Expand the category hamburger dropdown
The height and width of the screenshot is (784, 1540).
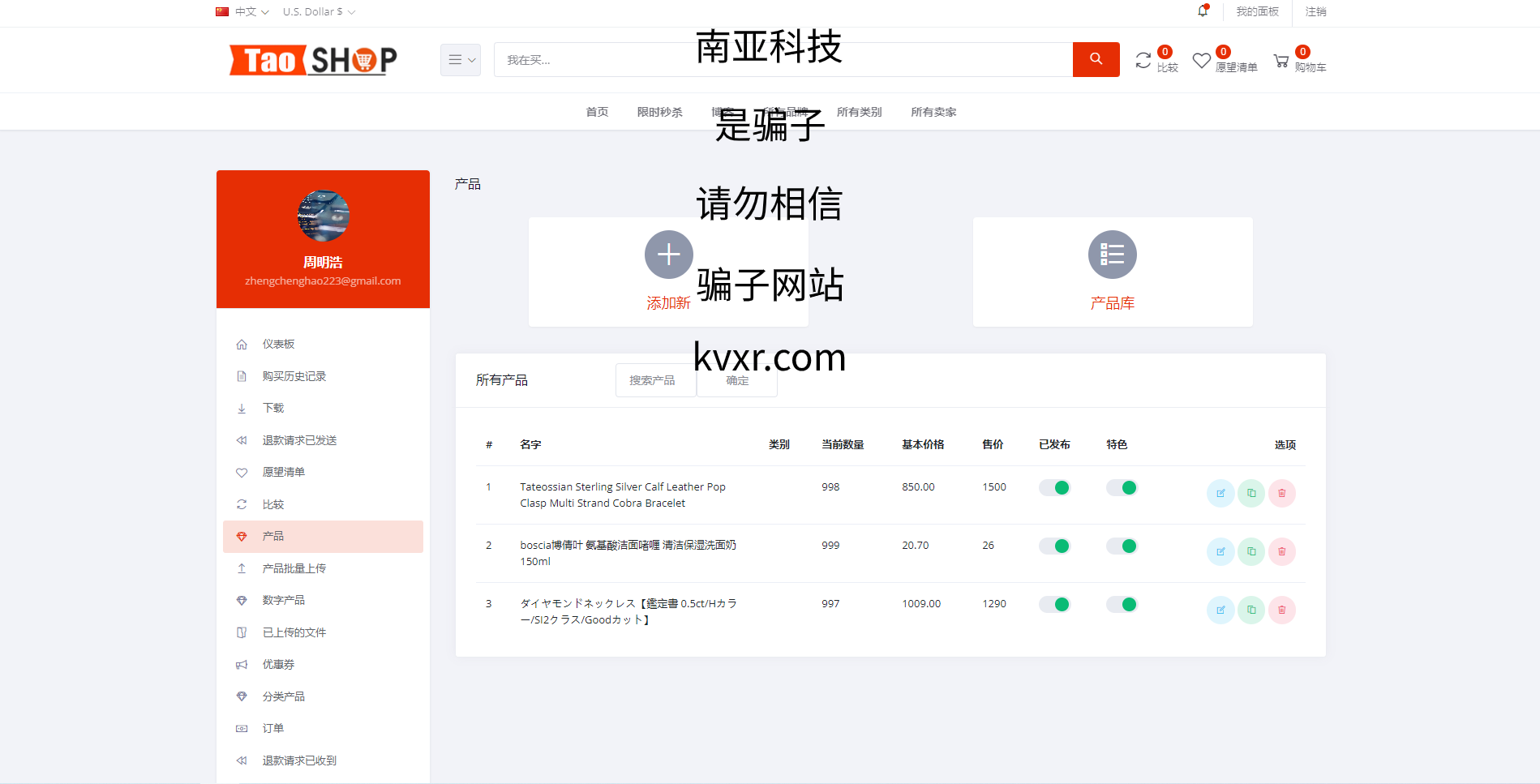tap(461, 60)
